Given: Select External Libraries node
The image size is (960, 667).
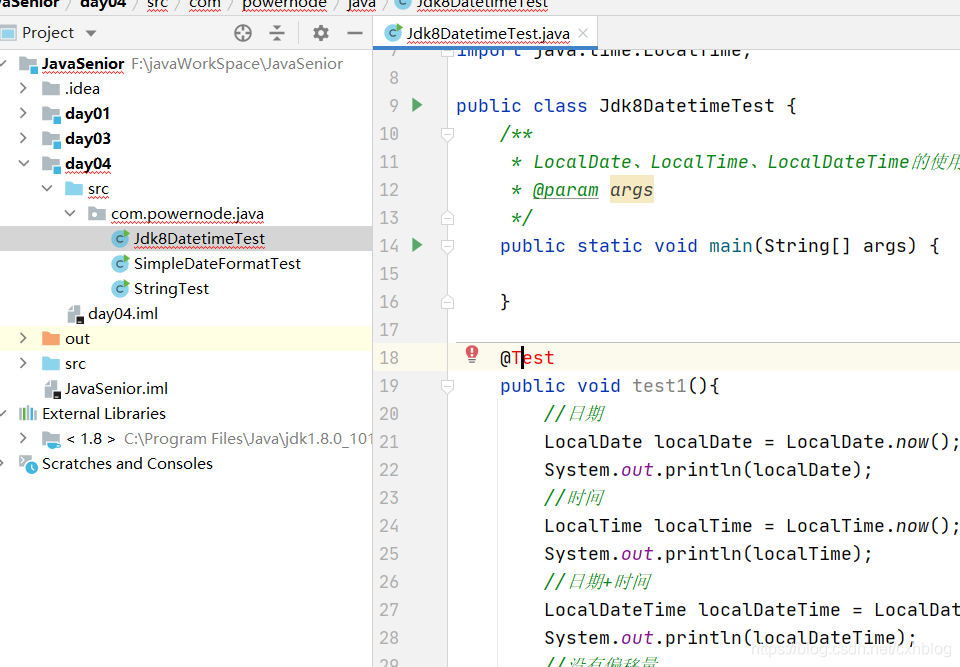Looking at the screenshot, I should 104,414.
